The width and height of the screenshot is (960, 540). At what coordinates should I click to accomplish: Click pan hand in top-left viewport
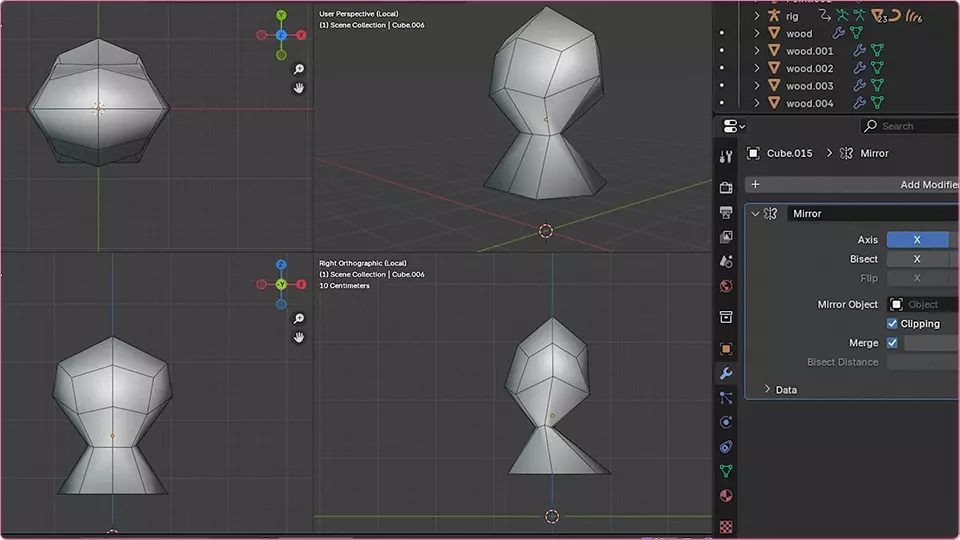coord(299,88)
